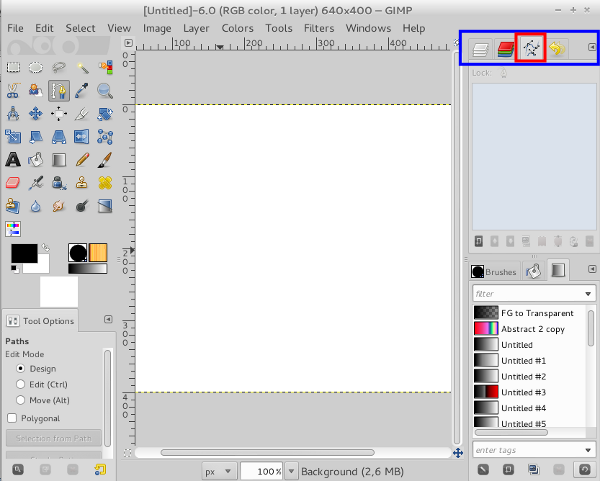The height and width of the screenshot is (481, 600).
Task: Select the Flip tool
Action: click(x=82, y=137)
